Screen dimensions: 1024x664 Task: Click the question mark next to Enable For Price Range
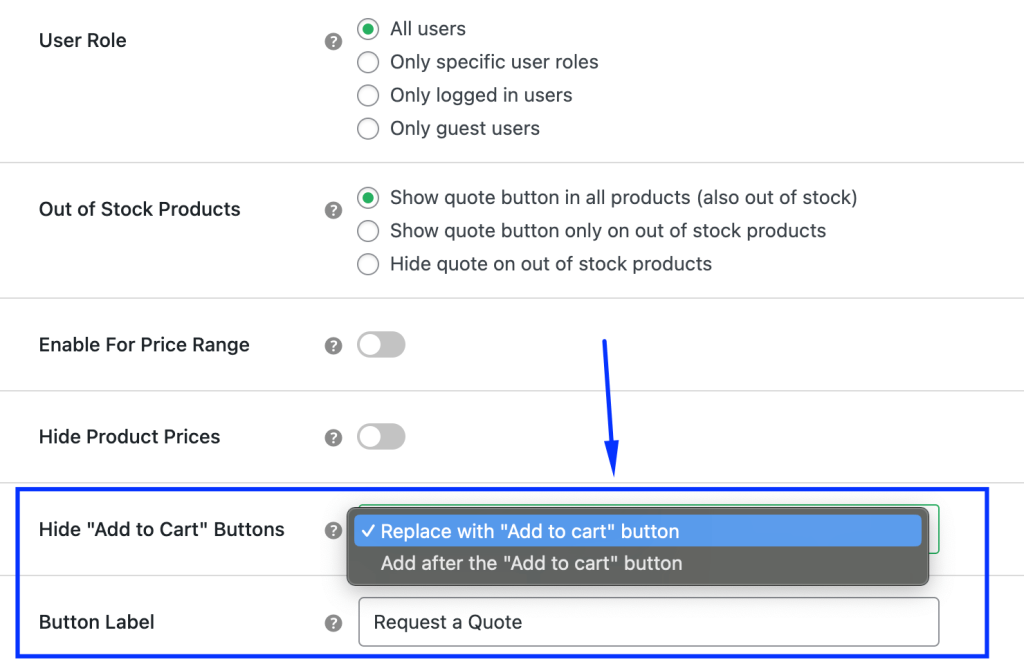point(333,344)
